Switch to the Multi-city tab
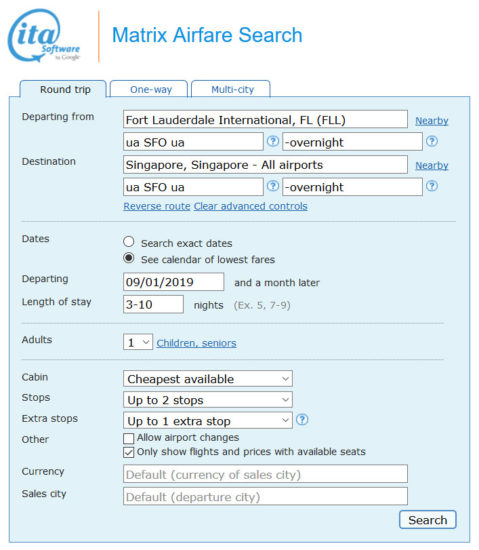The width and height of the screenshot is (479, 550). [x=231, y=89]
